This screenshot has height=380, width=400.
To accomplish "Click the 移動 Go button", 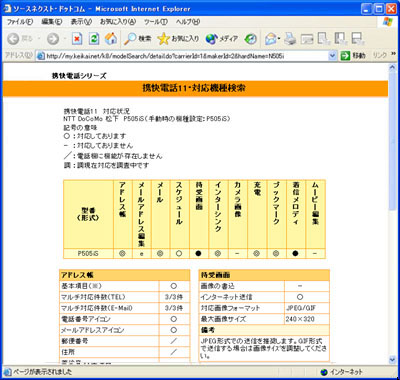I will click(353, 56).
